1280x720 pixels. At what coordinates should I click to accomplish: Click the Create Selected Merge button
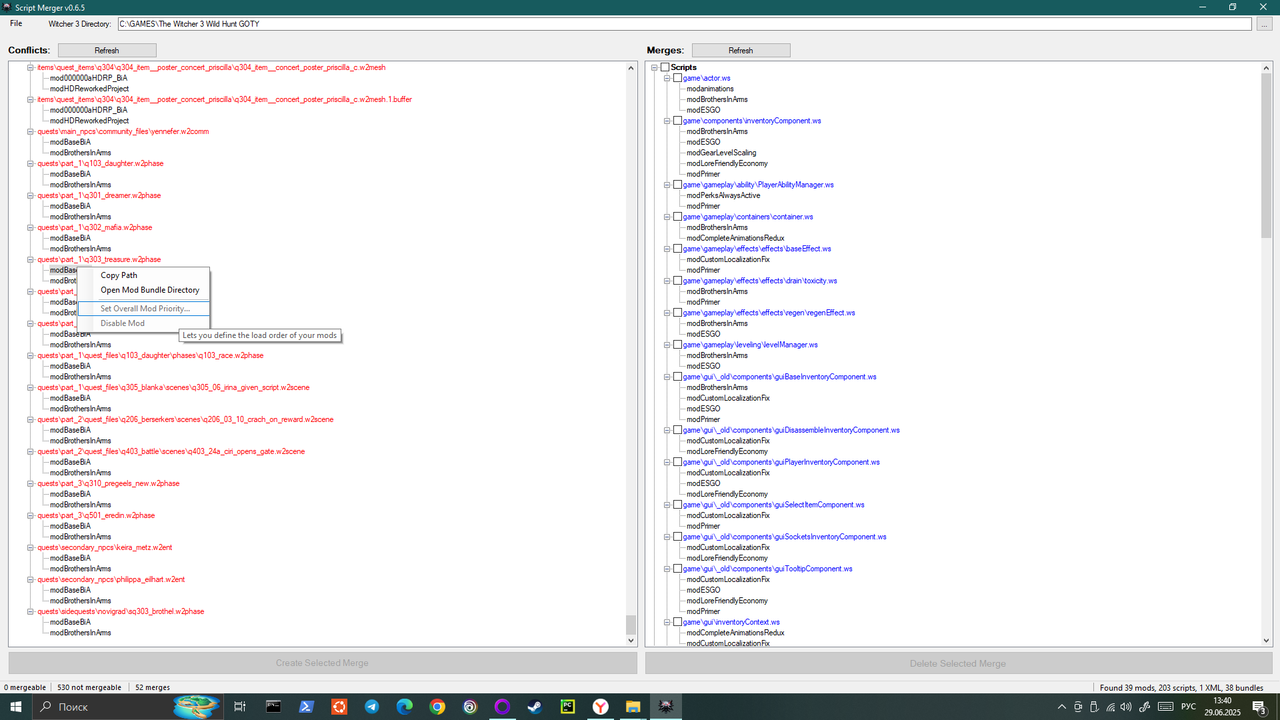click(323, 663)
